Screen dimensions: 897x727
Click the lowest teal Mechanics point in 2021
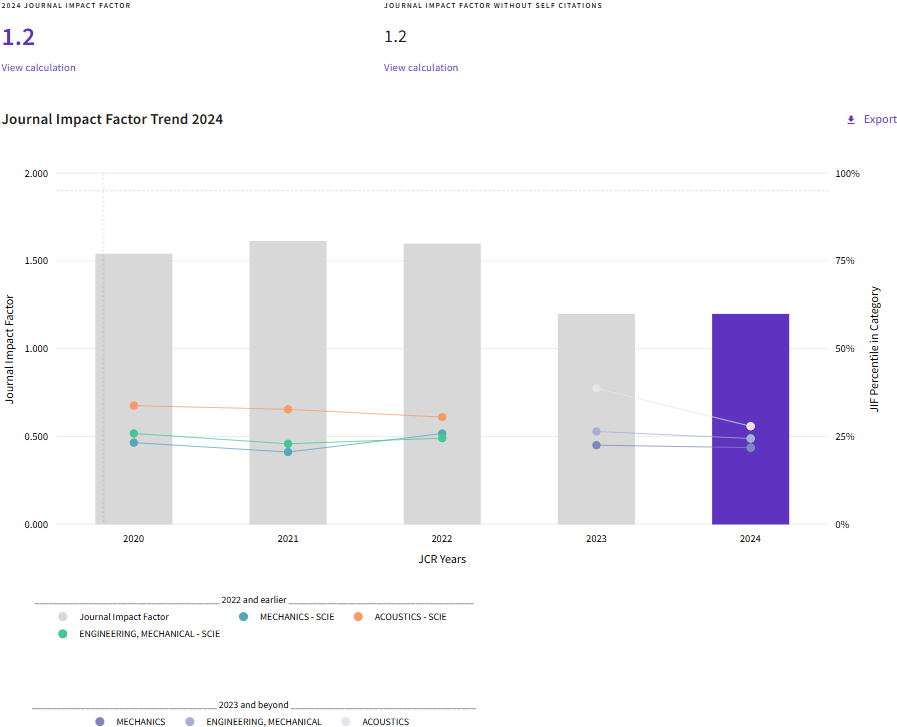click(x=288, y=452)
